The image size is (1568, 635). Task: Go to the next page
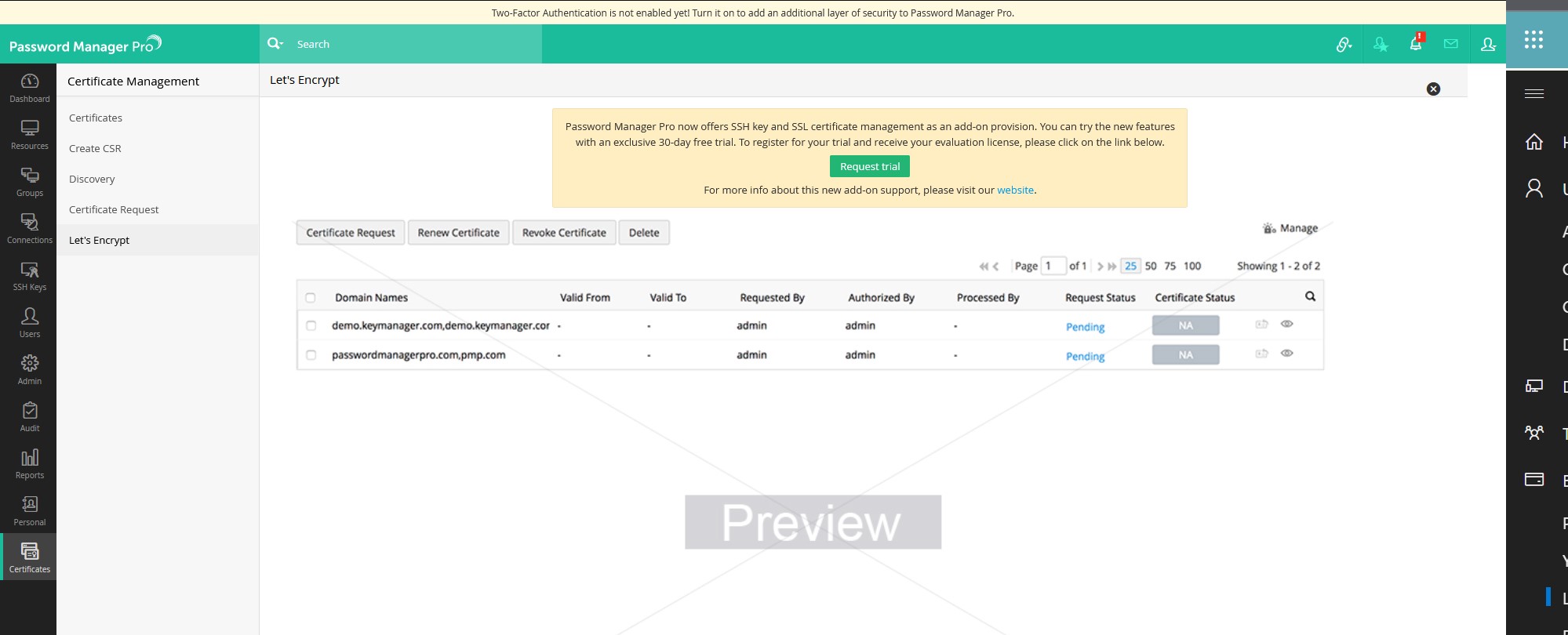click(x=1100, y=267)
